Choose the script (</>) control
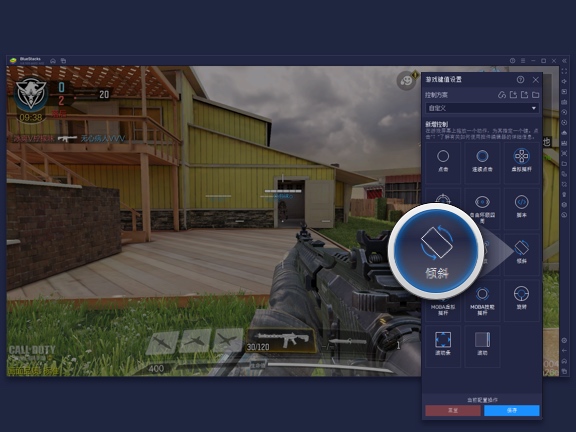Viewport: 576px width, 432px height. (x=521, y=208)
